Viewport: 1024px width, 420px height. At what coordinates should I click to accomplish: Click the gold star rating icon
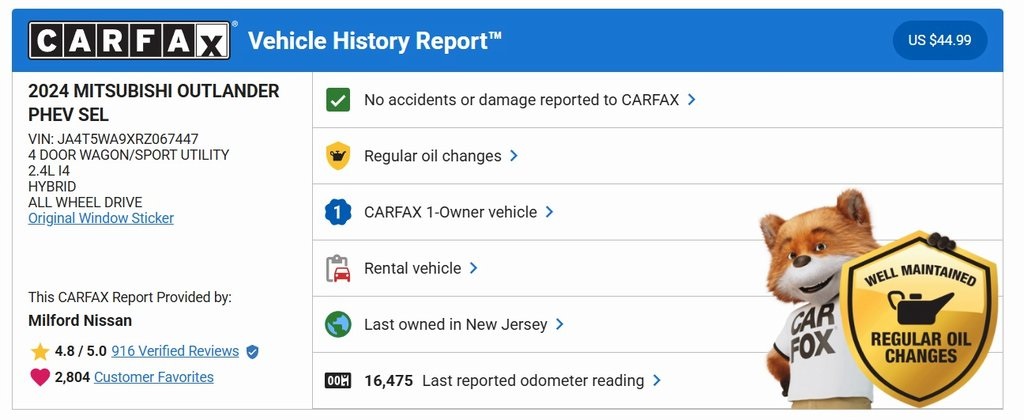click(40, 352)
